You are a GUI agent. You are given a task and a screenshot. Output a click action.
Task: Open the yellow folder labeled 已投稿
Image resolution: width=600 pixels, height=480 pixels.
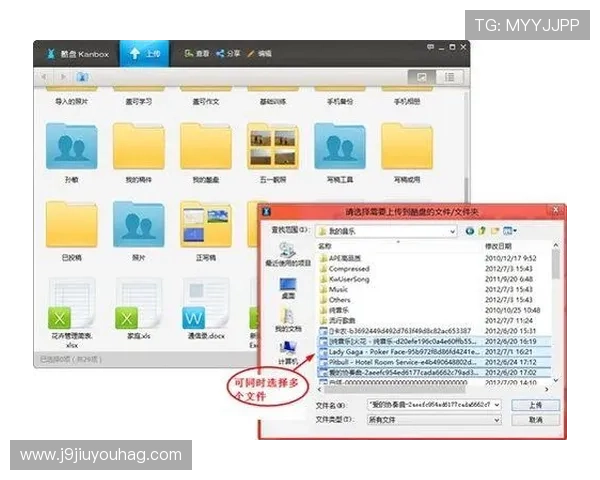pos(72,224)
